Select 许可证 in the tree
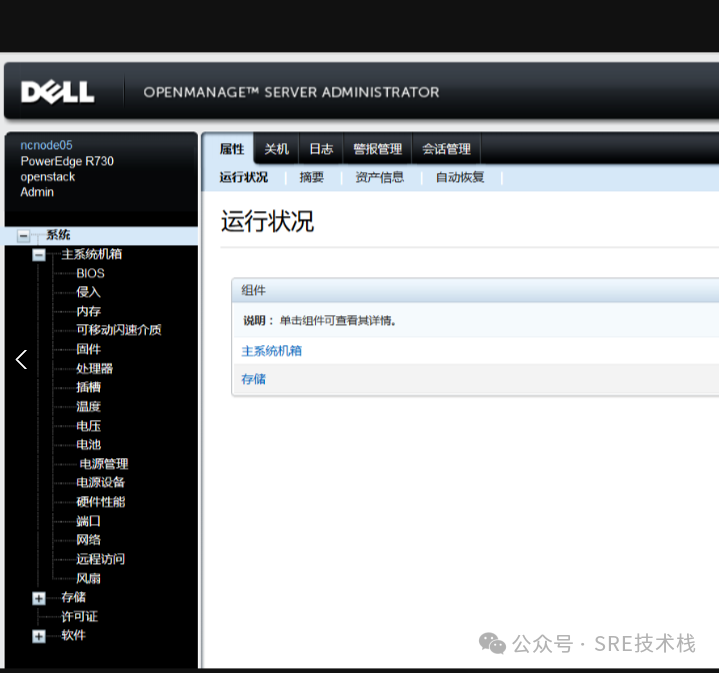Viewport: 719px width, 673px height. [x=79, y=617]
